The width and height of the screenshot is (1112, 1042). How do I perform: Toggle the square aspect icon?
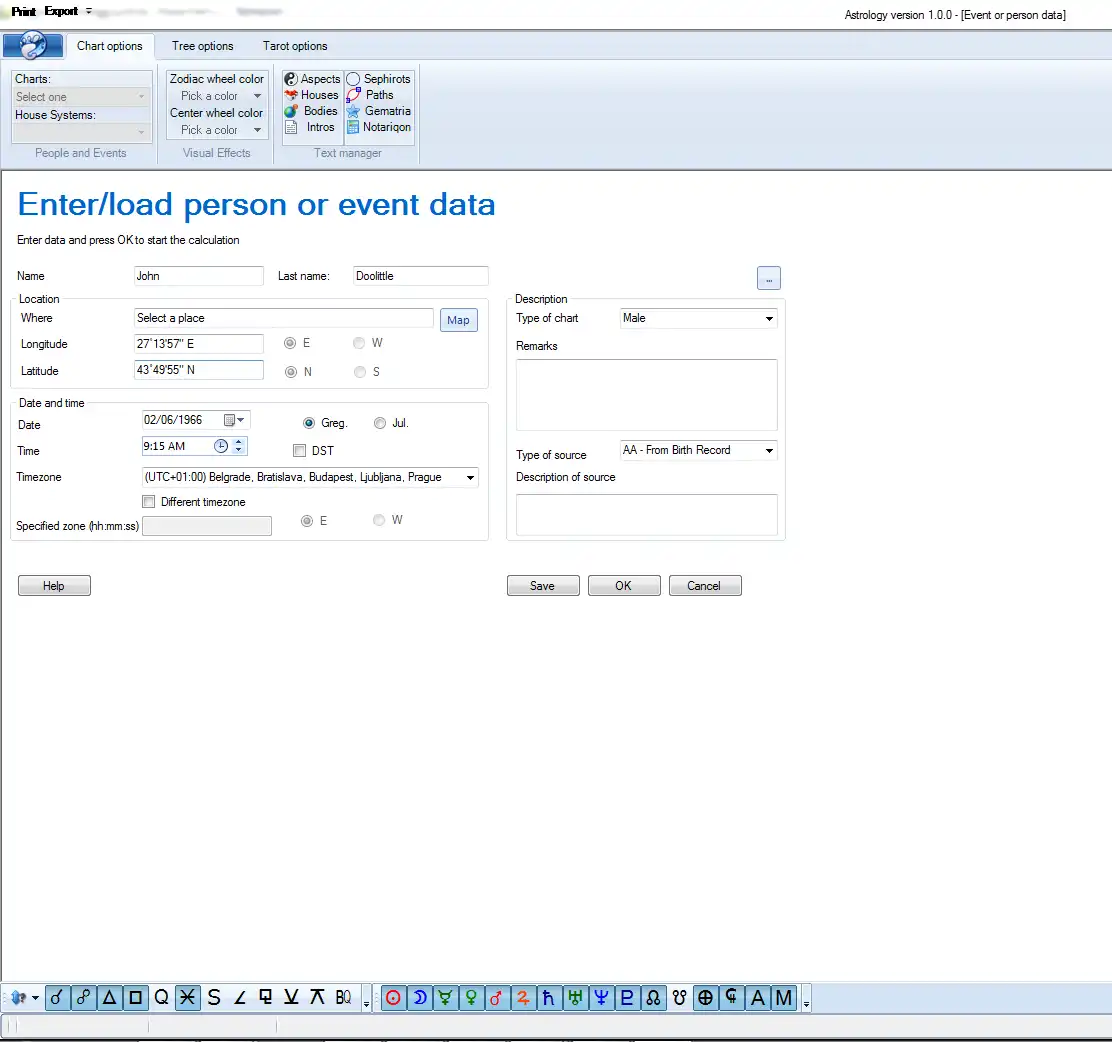tap(135, 997)
